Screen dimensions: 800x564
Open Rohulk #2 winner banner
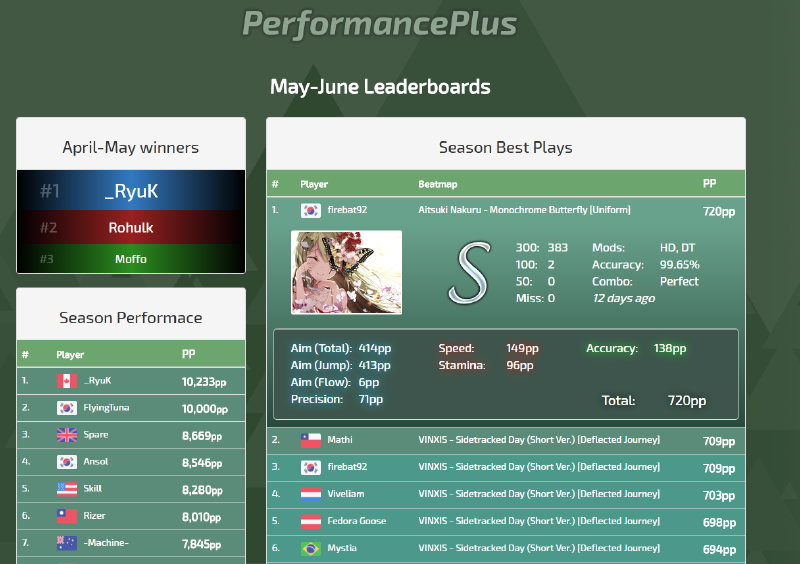point(131,227)
